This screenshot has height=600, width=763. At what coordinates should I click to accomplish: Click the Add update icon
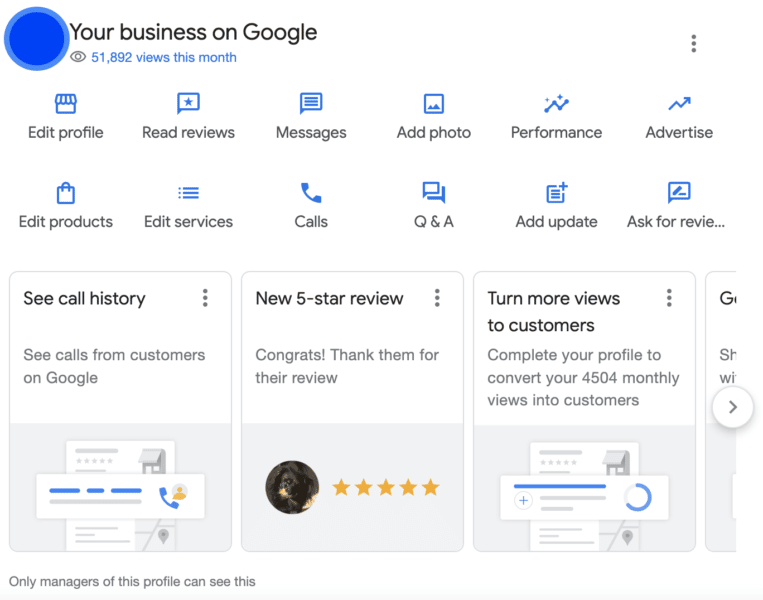coord(556,193)
